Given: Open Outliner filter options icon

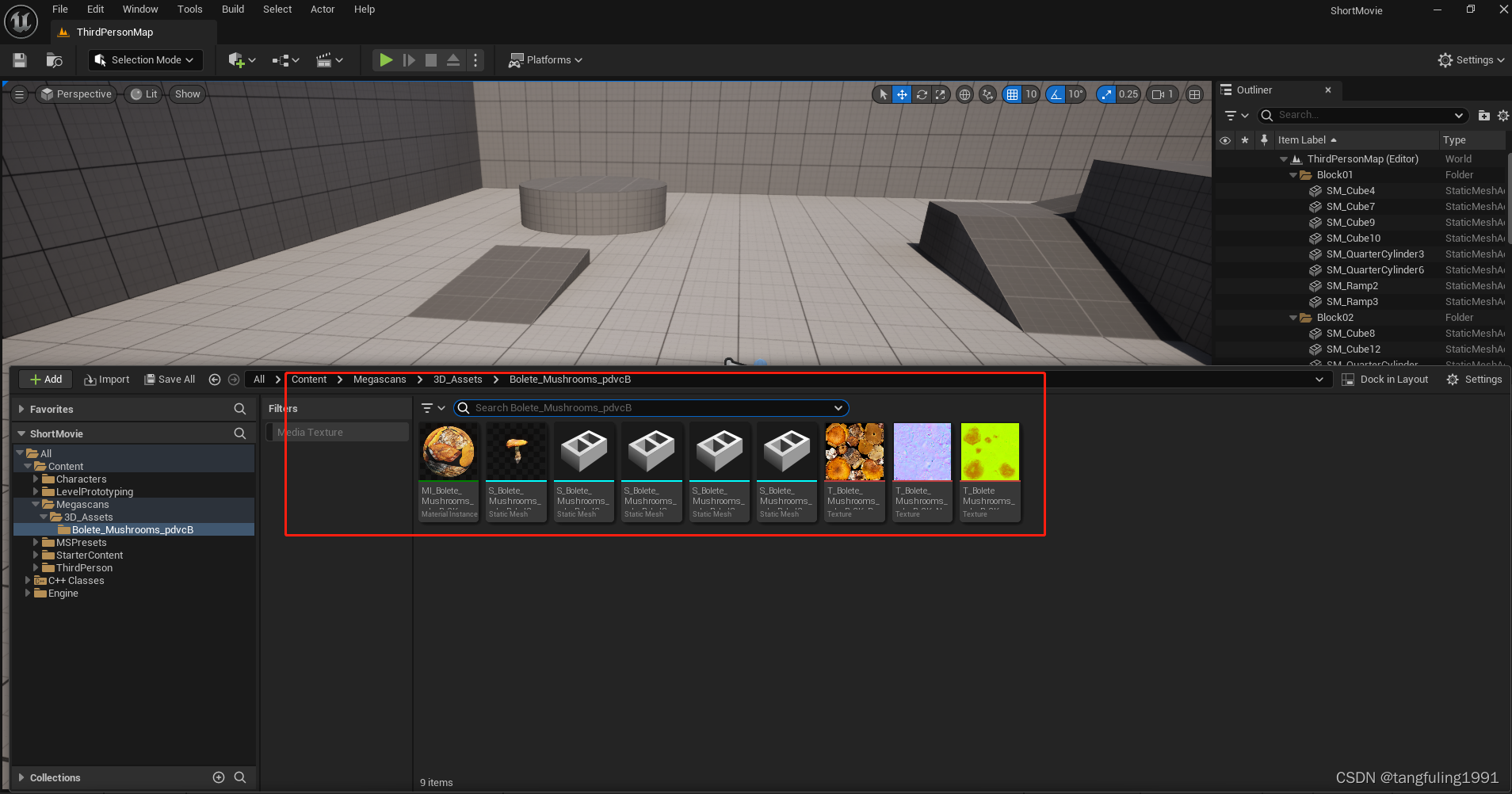Looking at the screenshot, I should tap(1236, 116).
